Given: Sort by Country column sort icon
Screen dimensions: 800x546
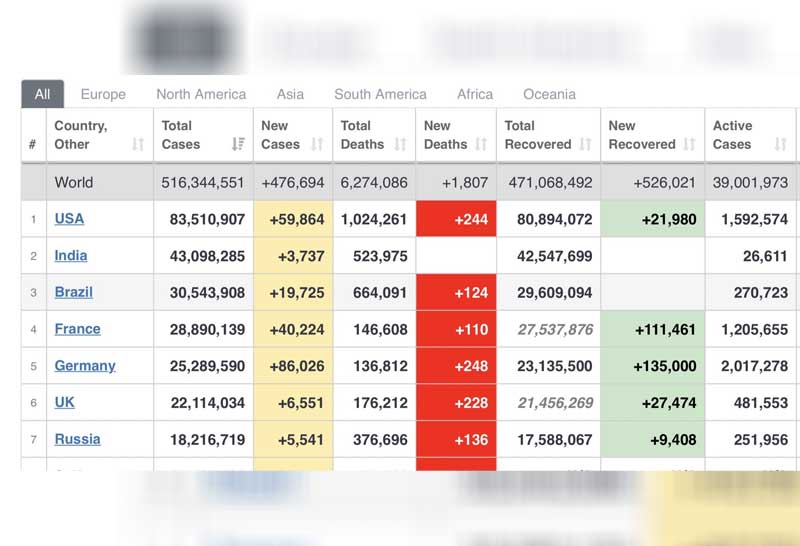Looking at the screenshot, I should pos(138,145).
